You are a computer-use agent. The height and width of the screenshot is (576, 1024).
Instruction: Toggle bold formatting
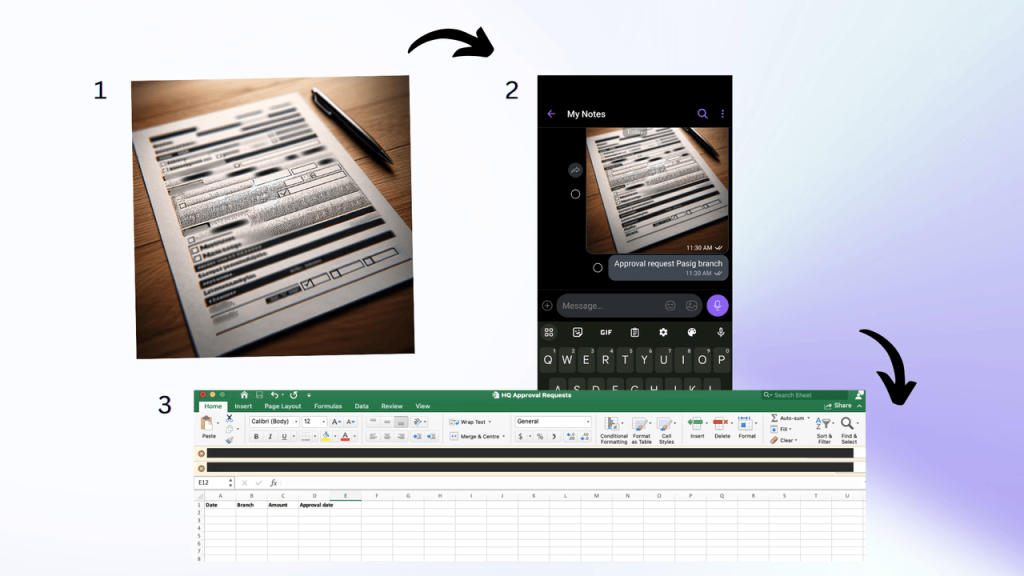256,436
